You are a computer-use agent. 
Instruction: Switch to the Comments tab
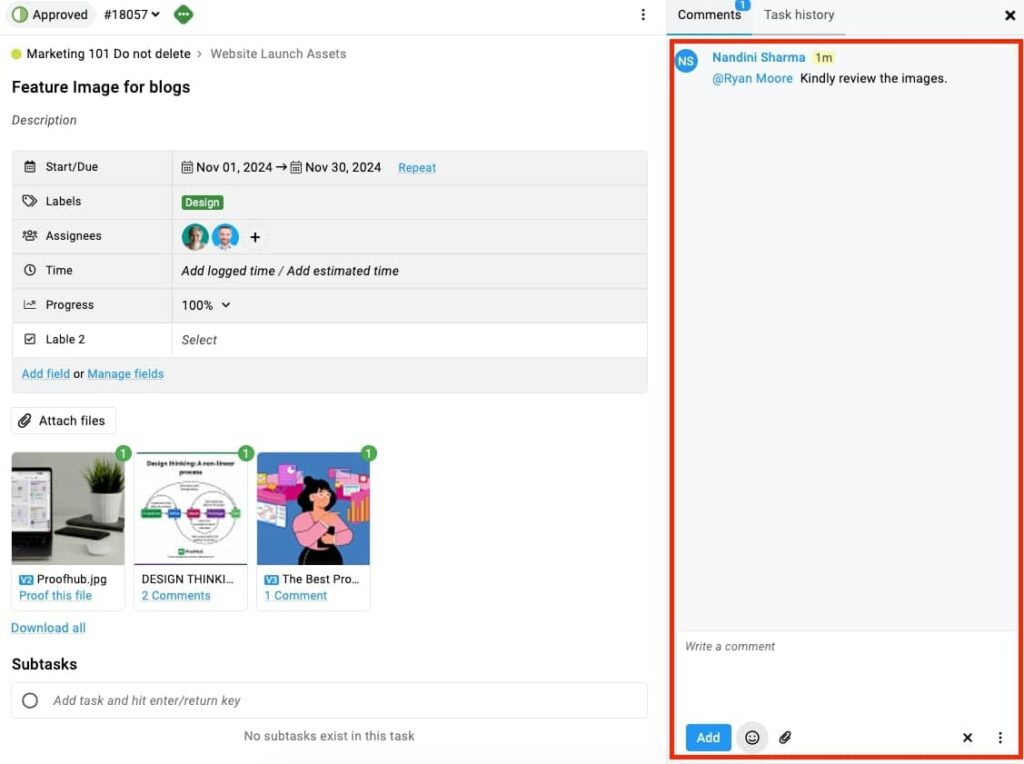(709, 15)
